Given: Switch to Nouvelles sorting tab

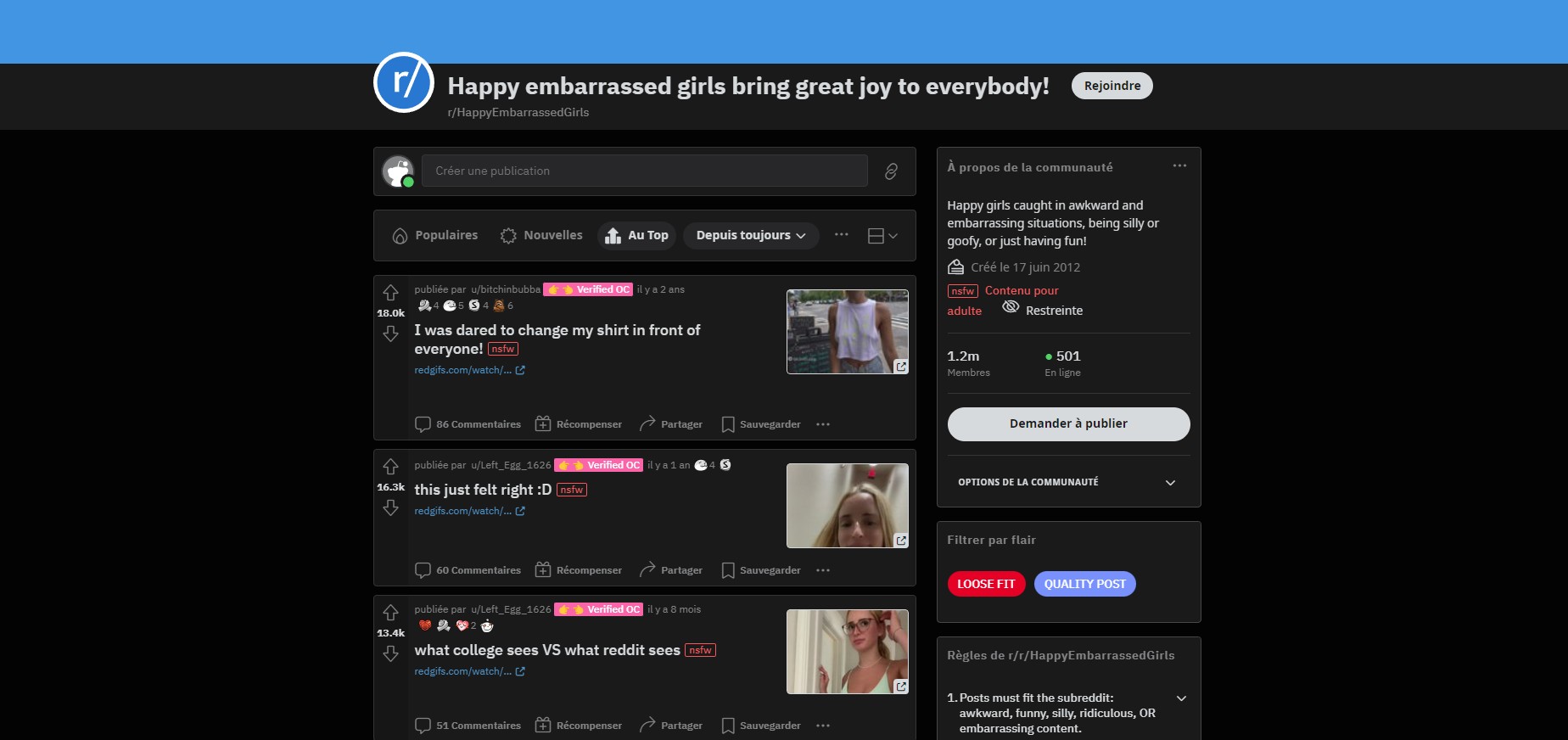Looking at the screenshot, I should [x=541, y=236].
